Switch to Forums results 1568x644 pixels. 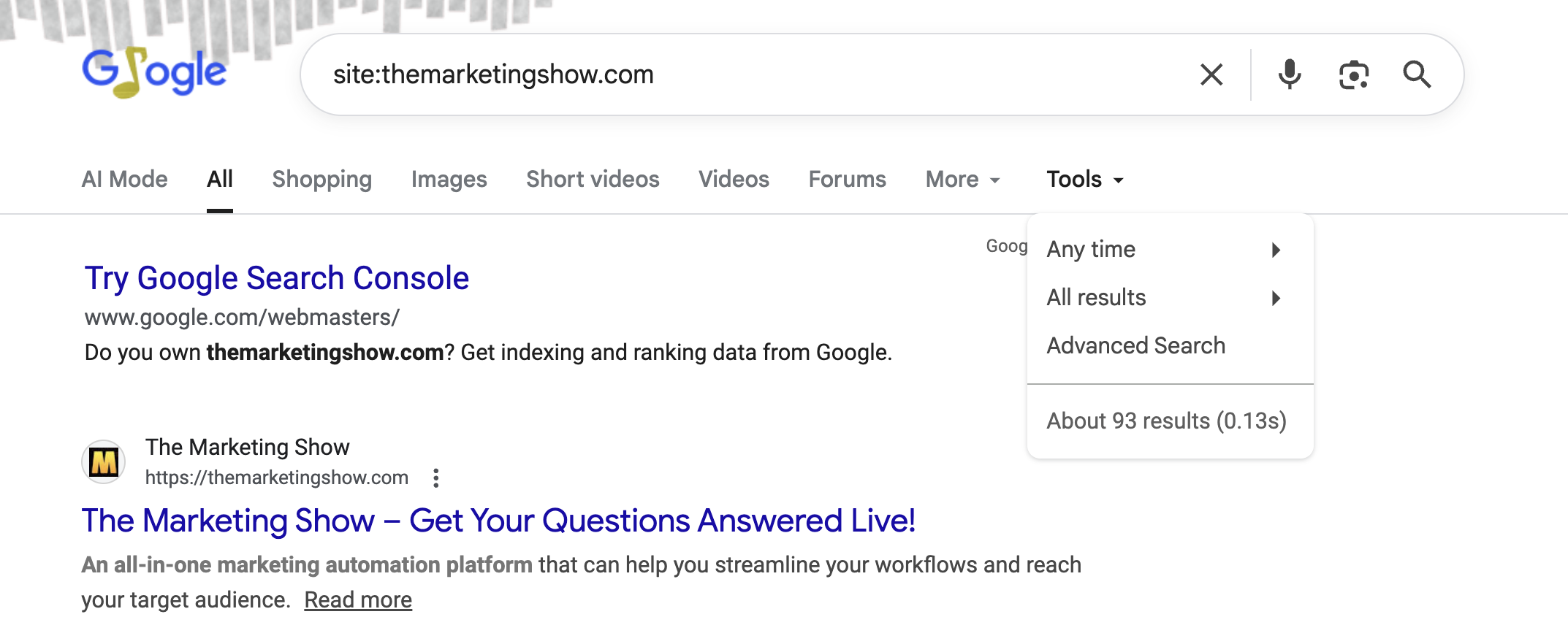click(x=847, y=180)
